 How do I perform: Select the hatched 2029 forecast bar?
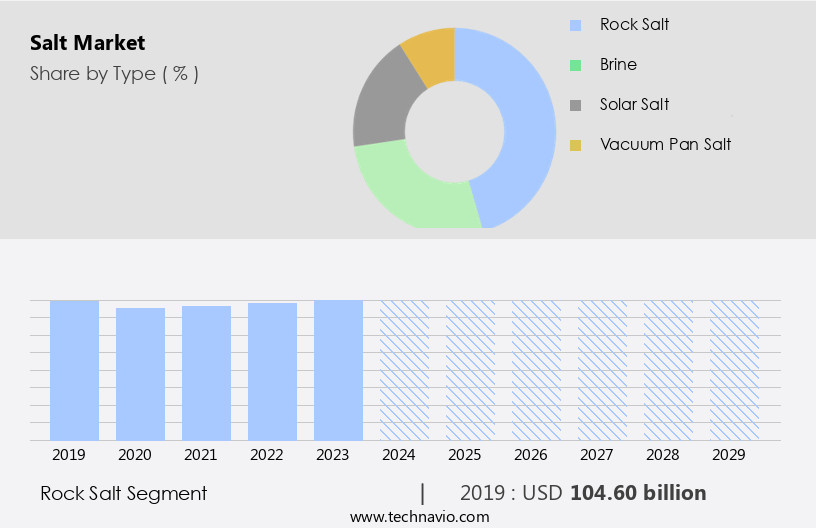click(734, 370)
